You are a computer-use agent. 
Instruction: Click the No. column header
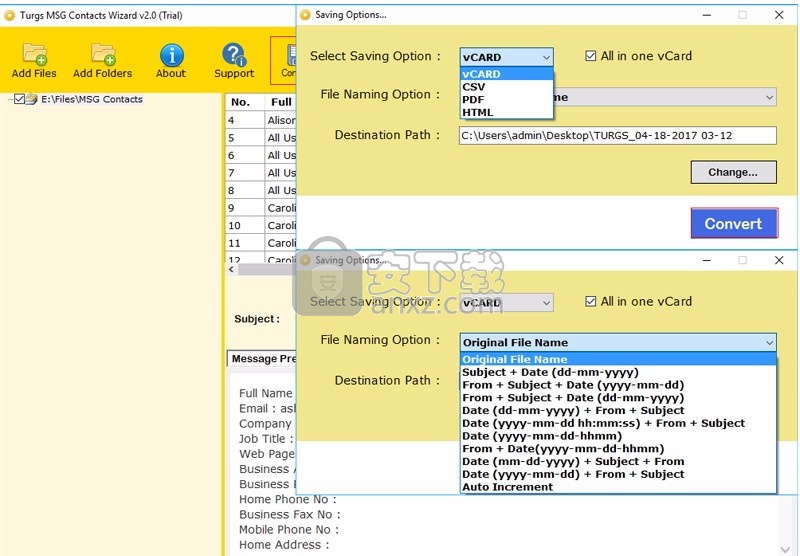coord(245,102)
